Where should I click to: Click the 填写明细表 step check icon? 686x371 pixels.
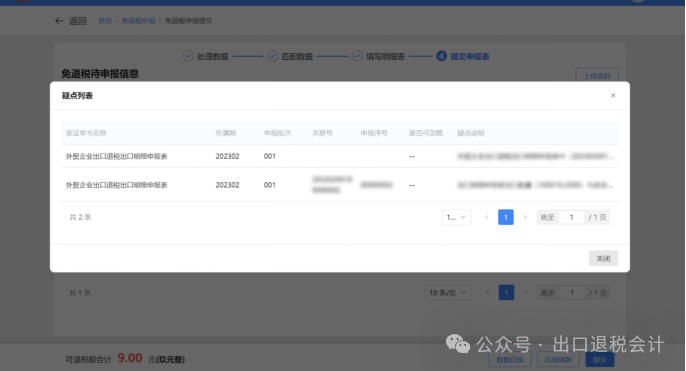(x=357, y=56)
